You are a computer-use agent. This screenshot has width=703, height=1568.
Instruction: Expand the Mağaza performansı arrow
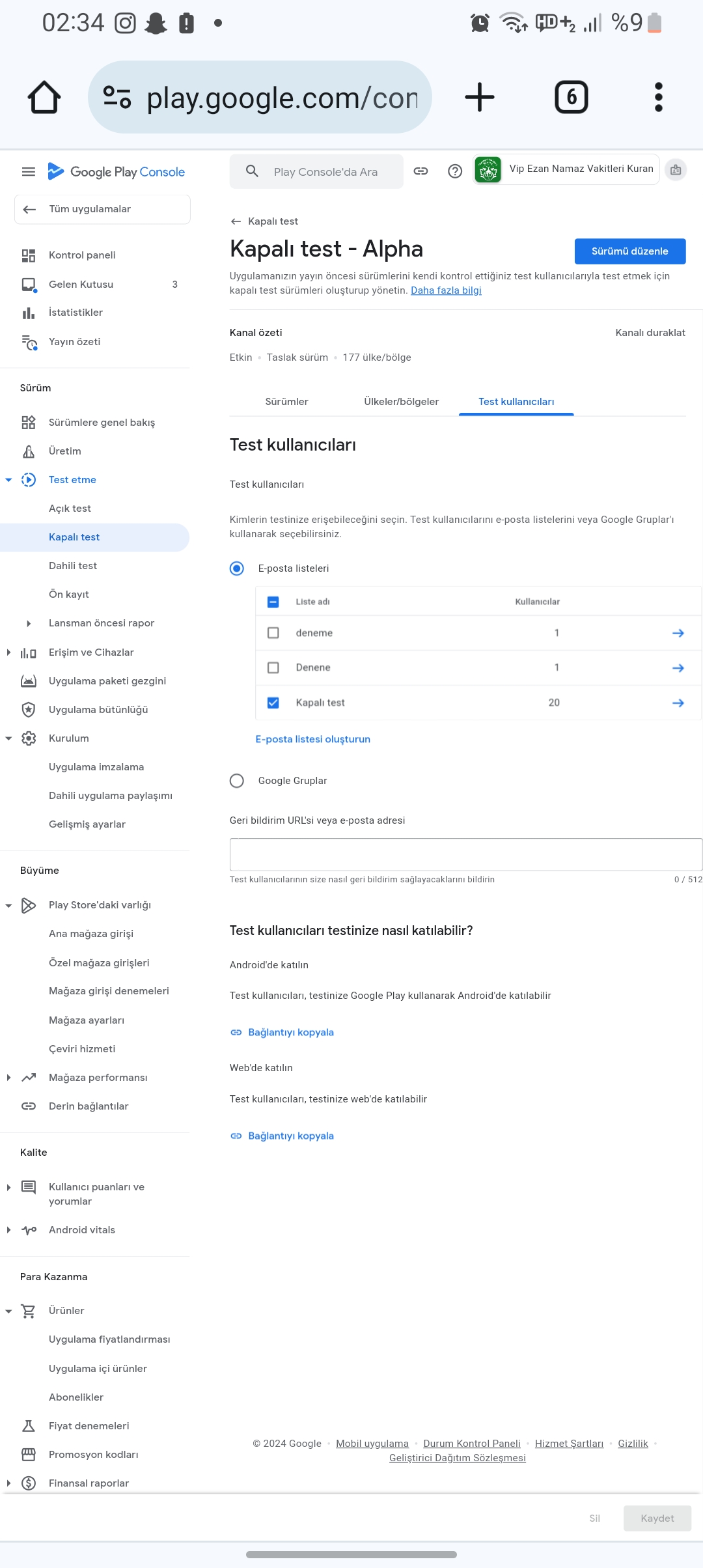(8, 1078)
